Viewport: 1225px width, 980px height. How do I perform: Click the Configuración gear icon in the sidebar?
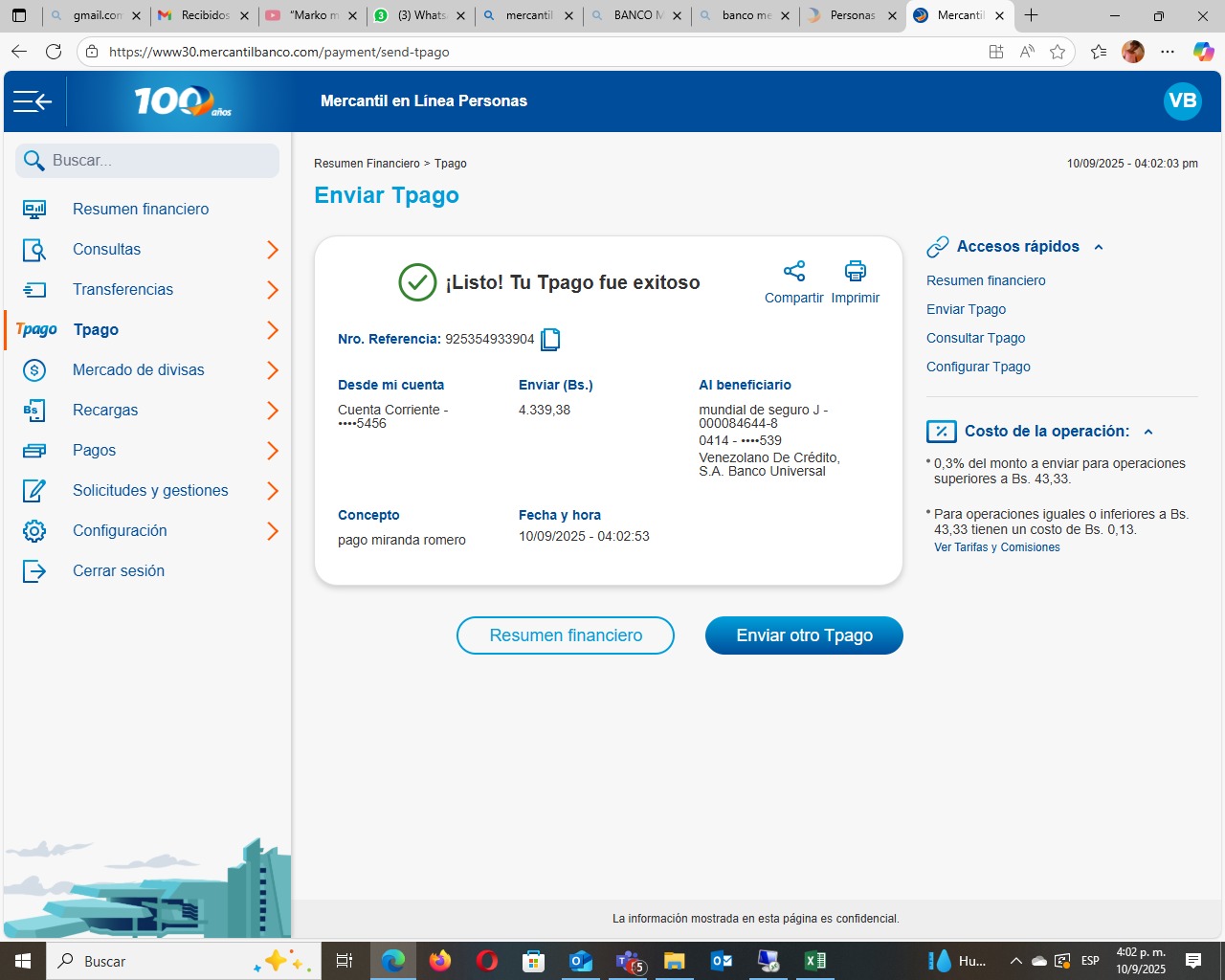(34, 531)
